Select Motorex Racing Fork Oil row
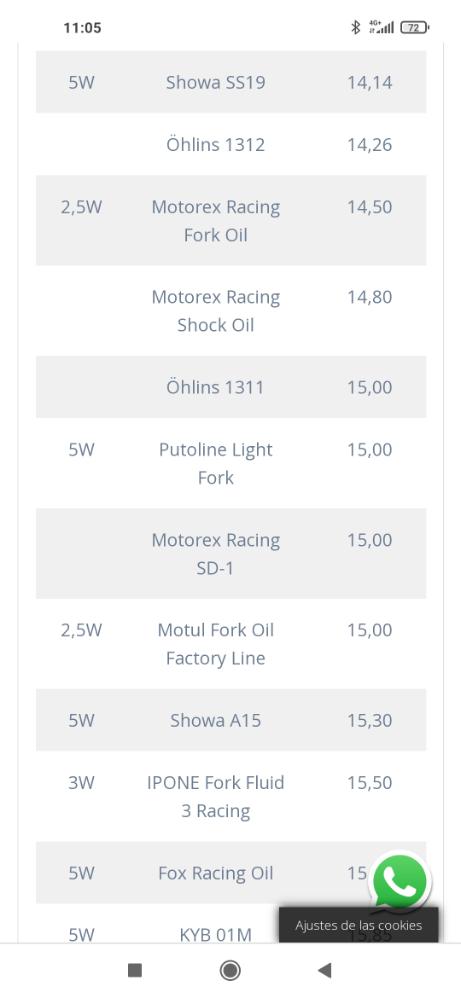 click(x=230, y=221)
